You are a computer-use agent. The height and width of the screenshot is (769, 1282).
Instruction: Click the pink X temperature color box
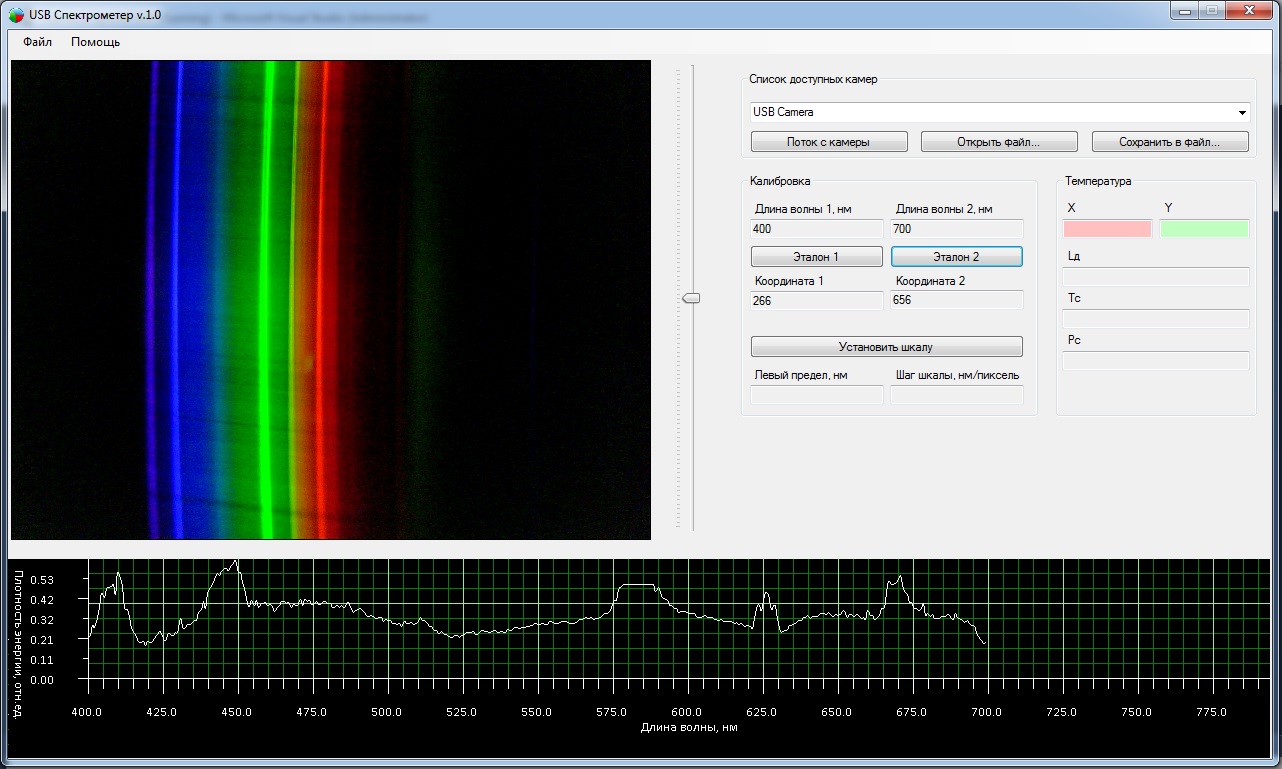pos(1107,228)
